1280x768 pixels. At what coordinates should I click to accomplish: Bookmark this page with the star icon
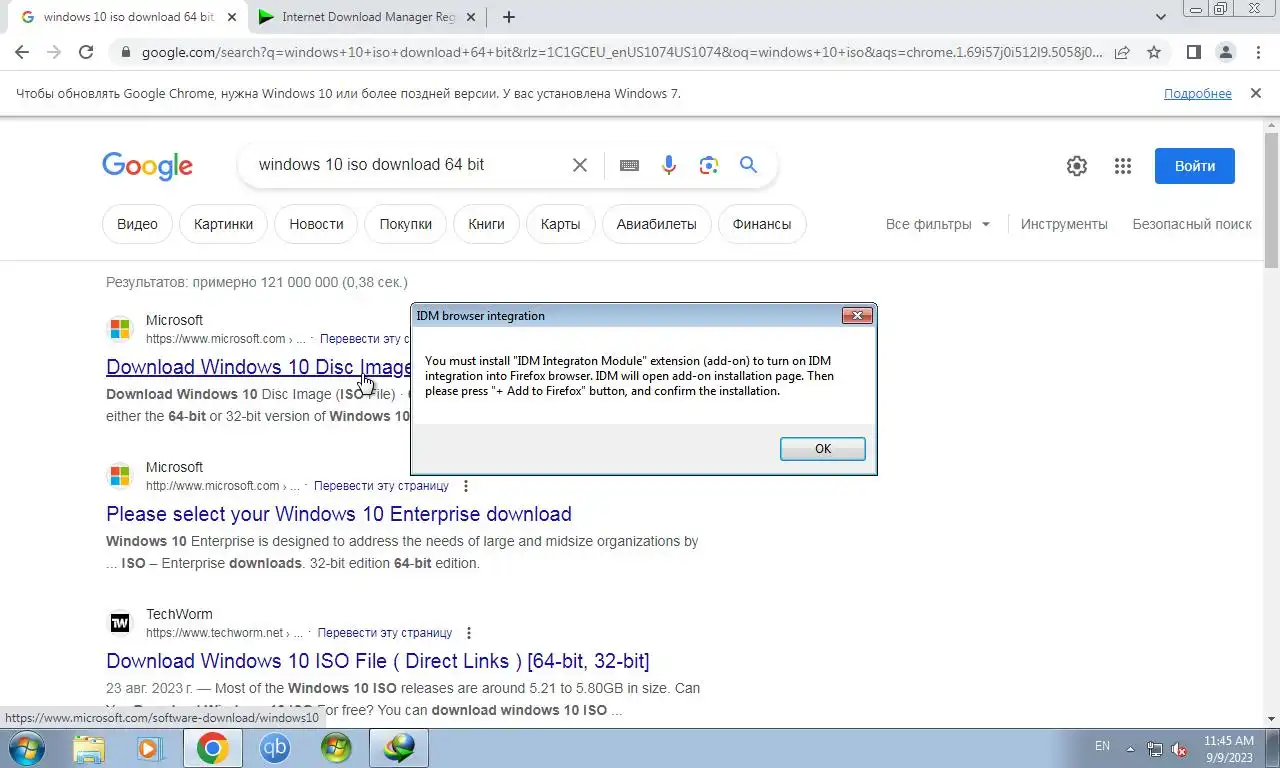(1154, 52)
